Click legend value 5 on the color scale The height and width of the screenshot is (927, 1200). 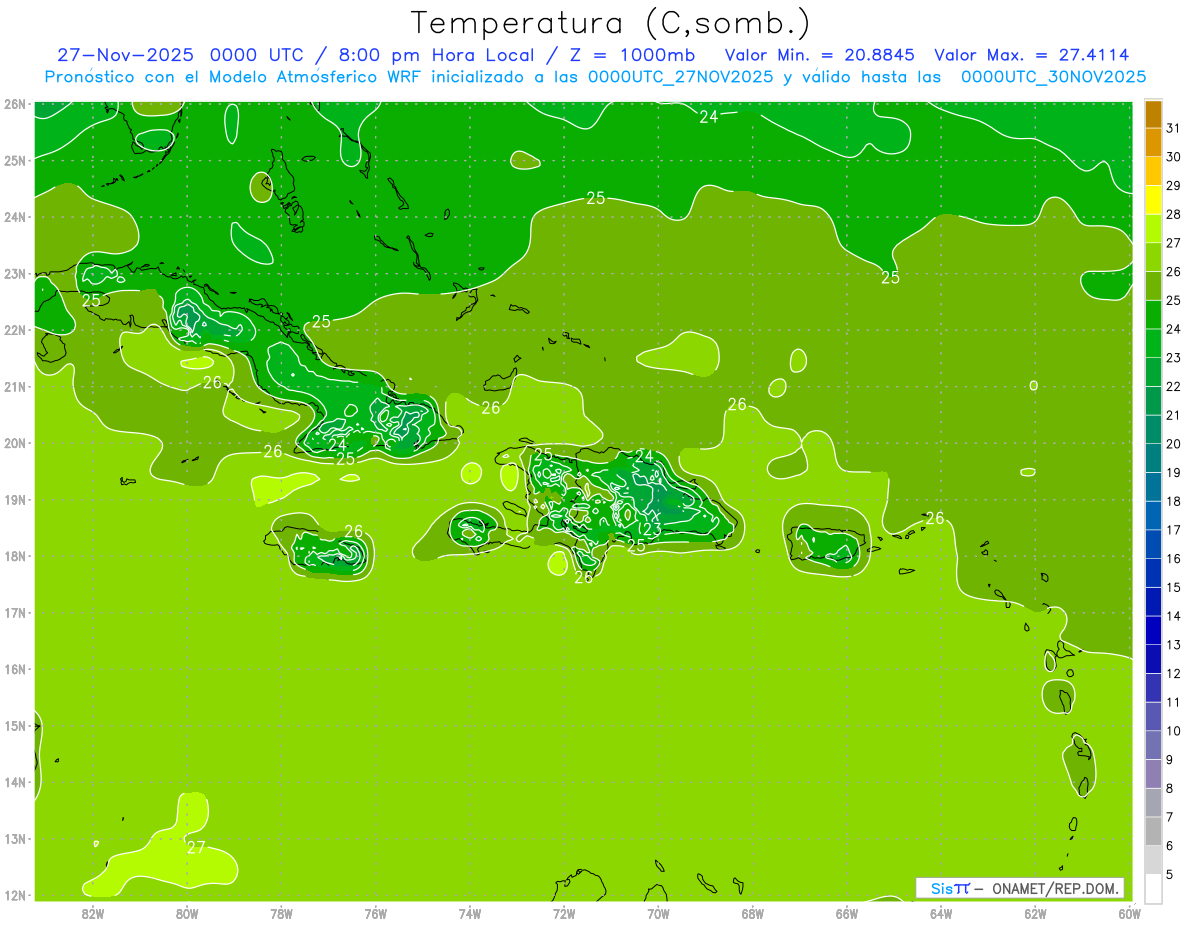coord(1170,875)
